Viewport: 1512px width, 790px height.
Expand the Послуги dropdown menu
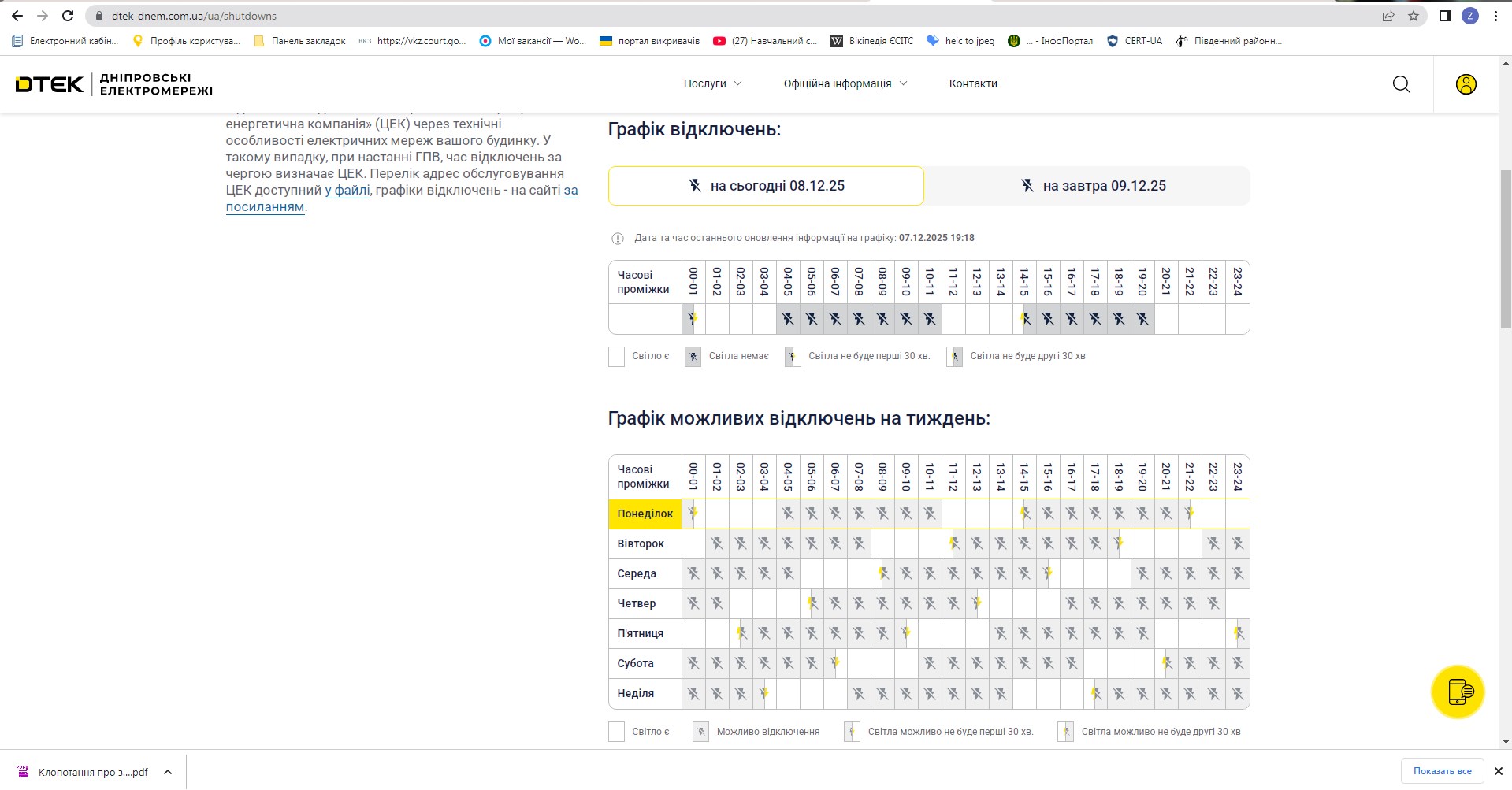click(712, 83)
